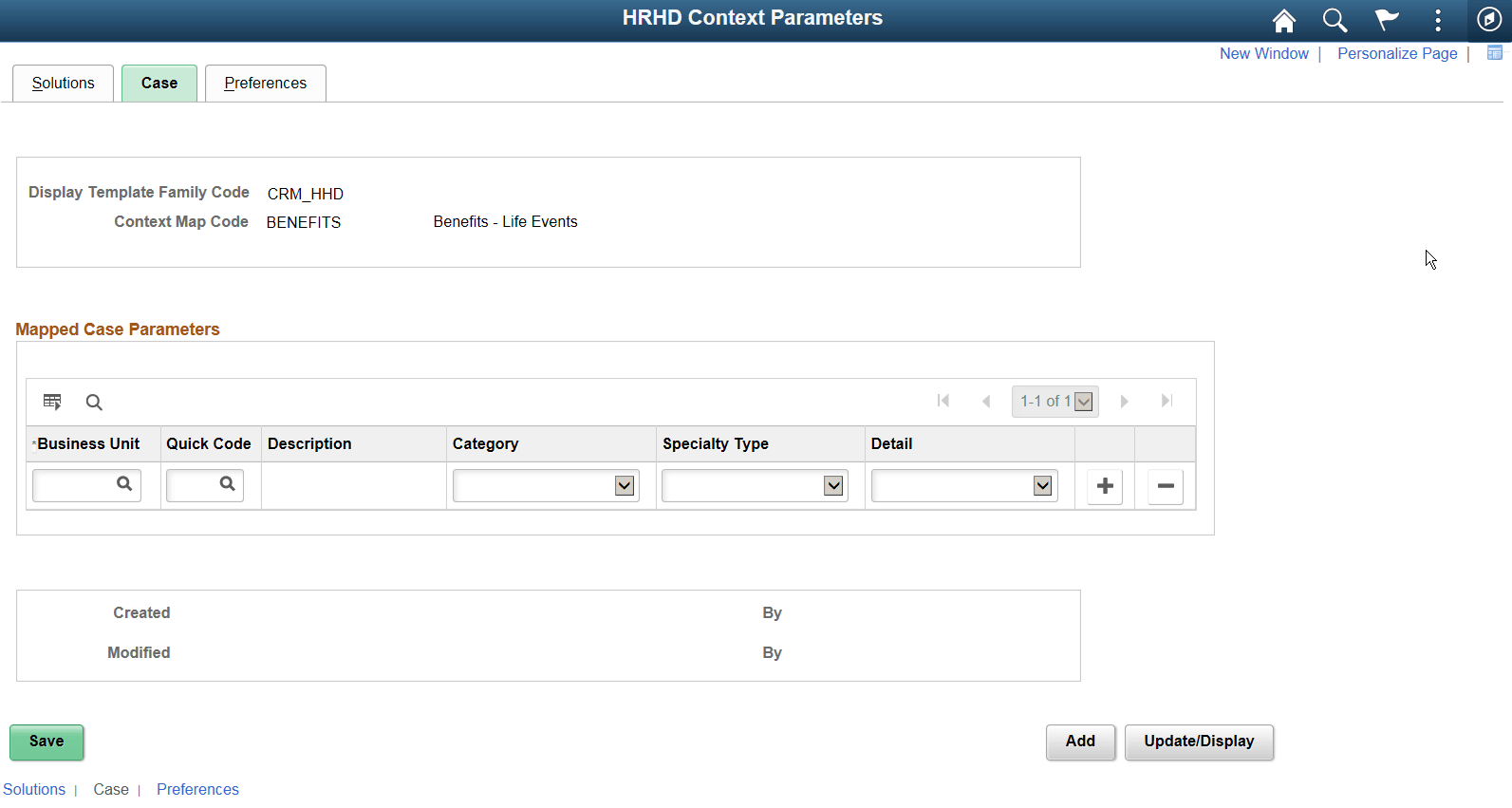The width and height of the screenshot is (1512, 808).
Task: Sort by Category column header
Action: coord(485,444)
